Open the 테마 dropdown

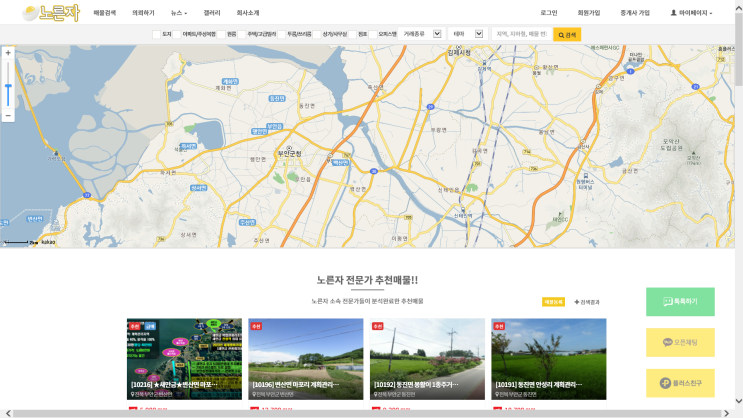tap(468, 34)
